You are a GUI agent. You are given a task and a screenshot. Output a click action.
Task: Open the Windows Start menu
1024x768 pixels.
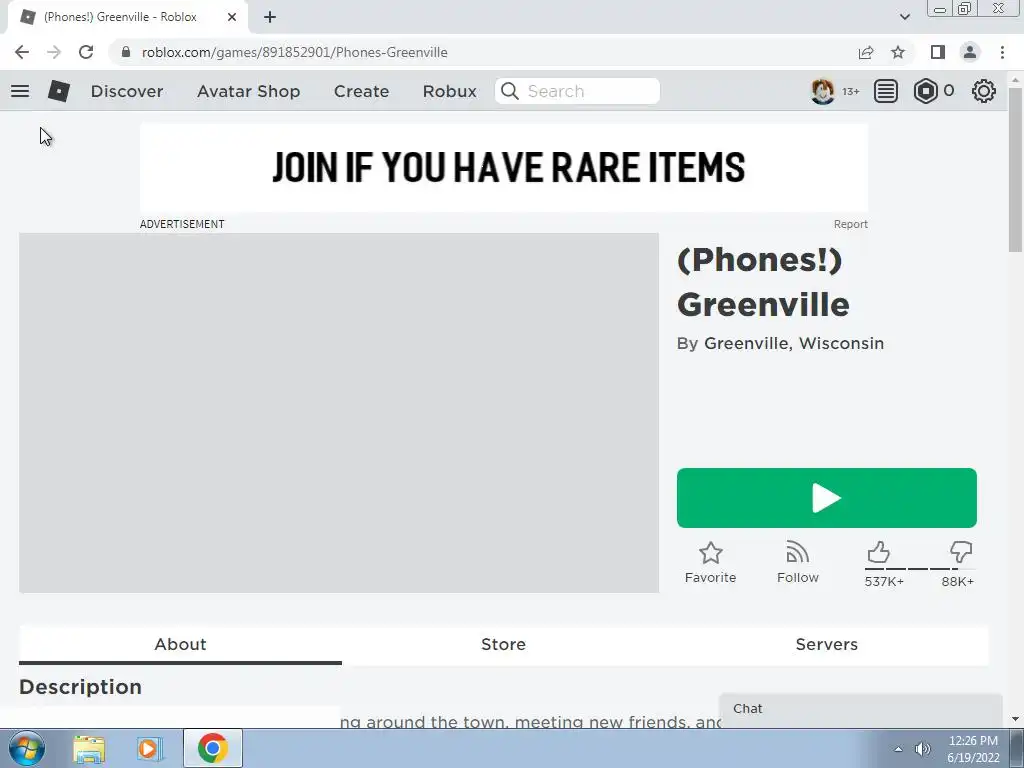pos(26,748)
